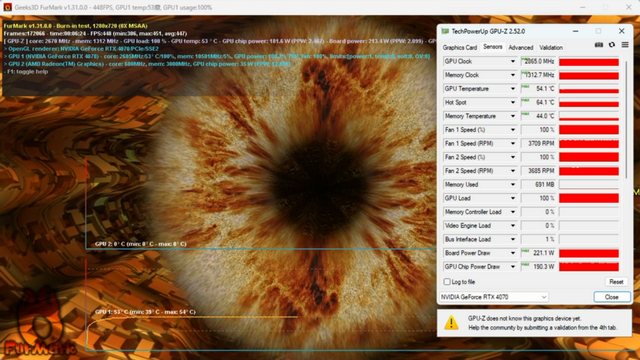
Task: Click the GPU 2 temperature graph label in FurMark
Action: [x=140, y=244]
